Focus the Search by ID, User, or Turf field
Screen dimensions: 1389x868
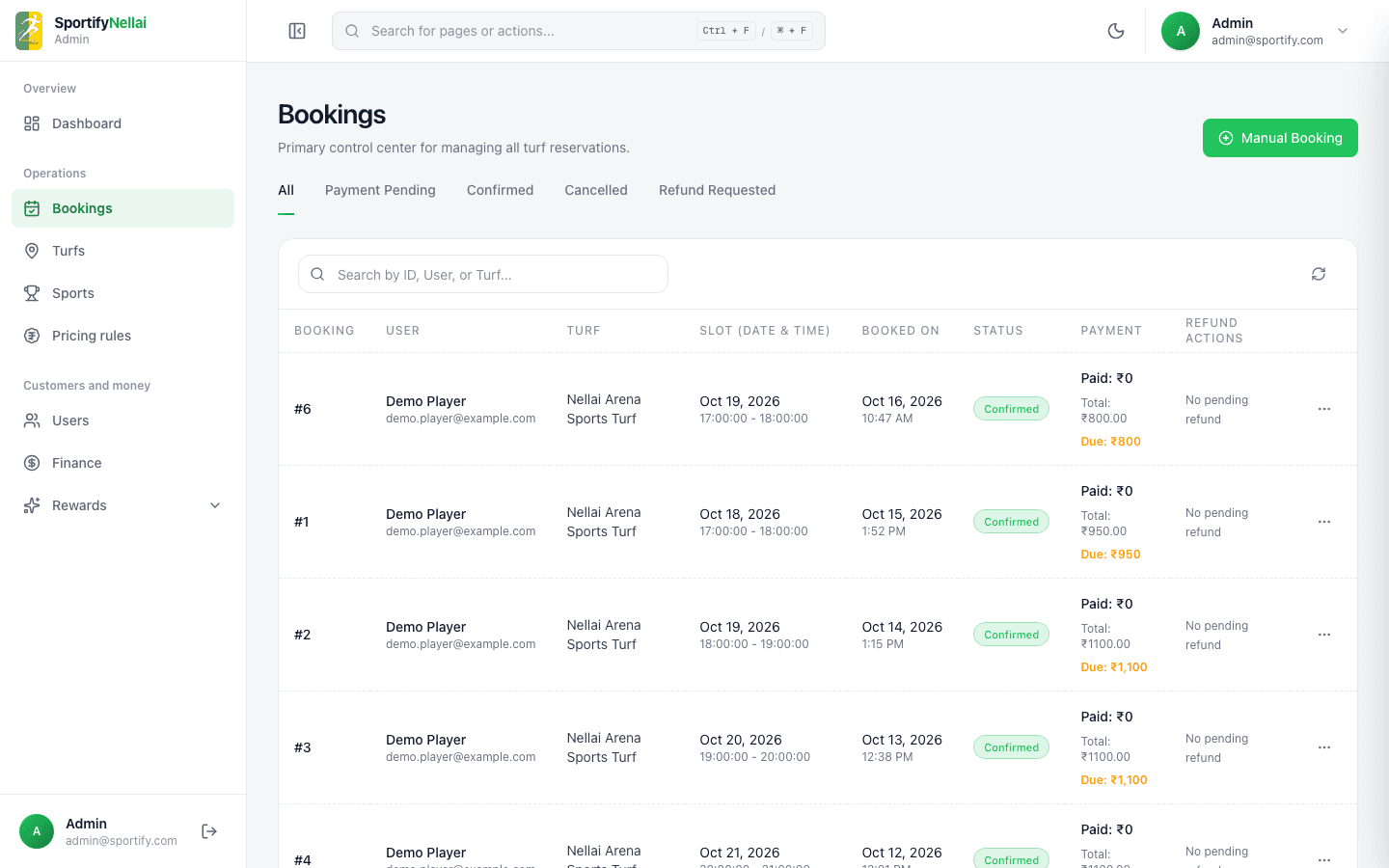tap(483, 274)
